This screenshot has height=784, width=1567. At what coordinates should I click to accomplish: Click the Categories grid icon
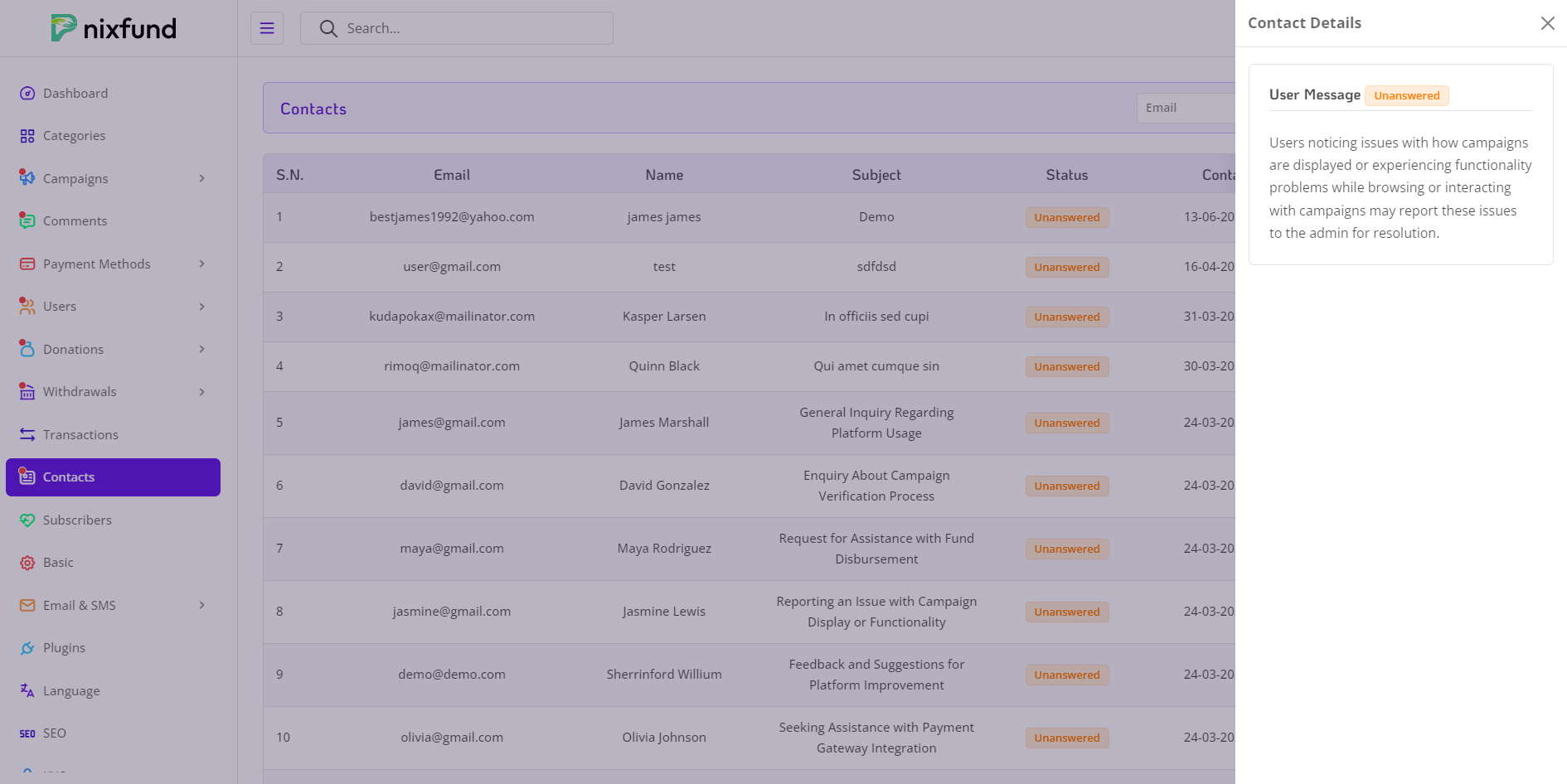27,136
